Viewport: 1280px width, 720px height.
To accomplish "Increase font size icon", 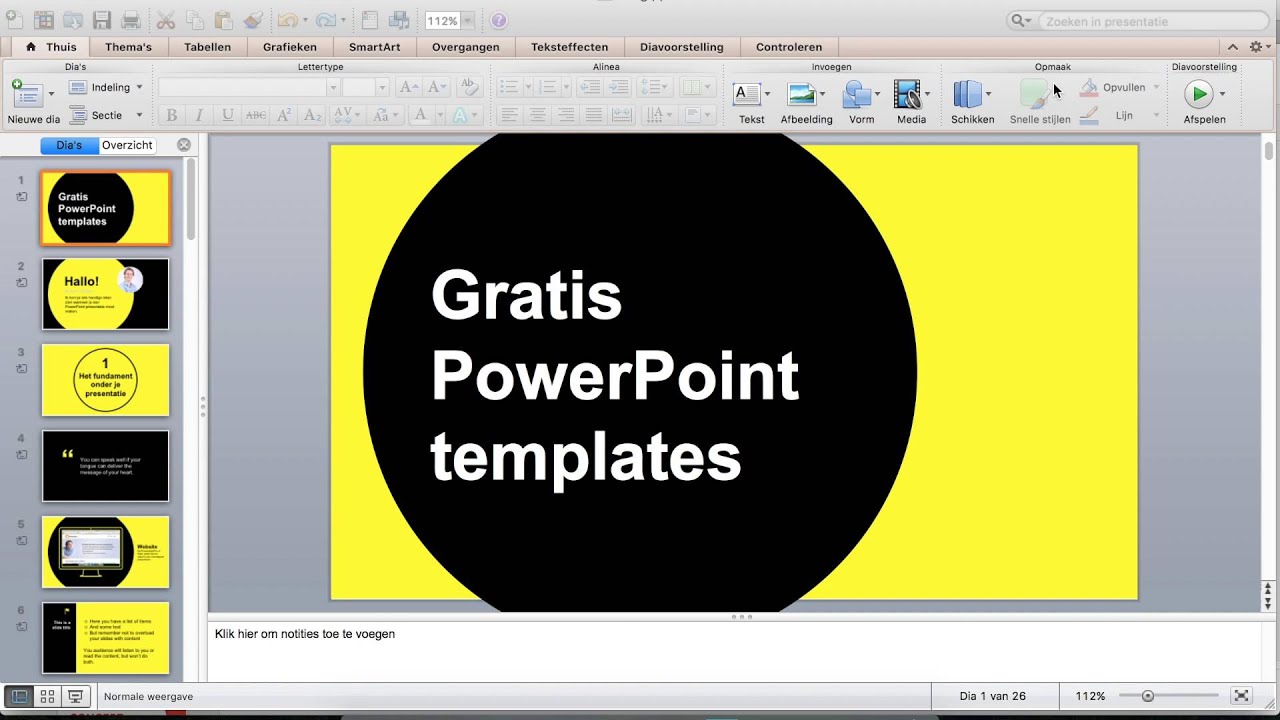I will pyautogui.click(x=409, y=87).
